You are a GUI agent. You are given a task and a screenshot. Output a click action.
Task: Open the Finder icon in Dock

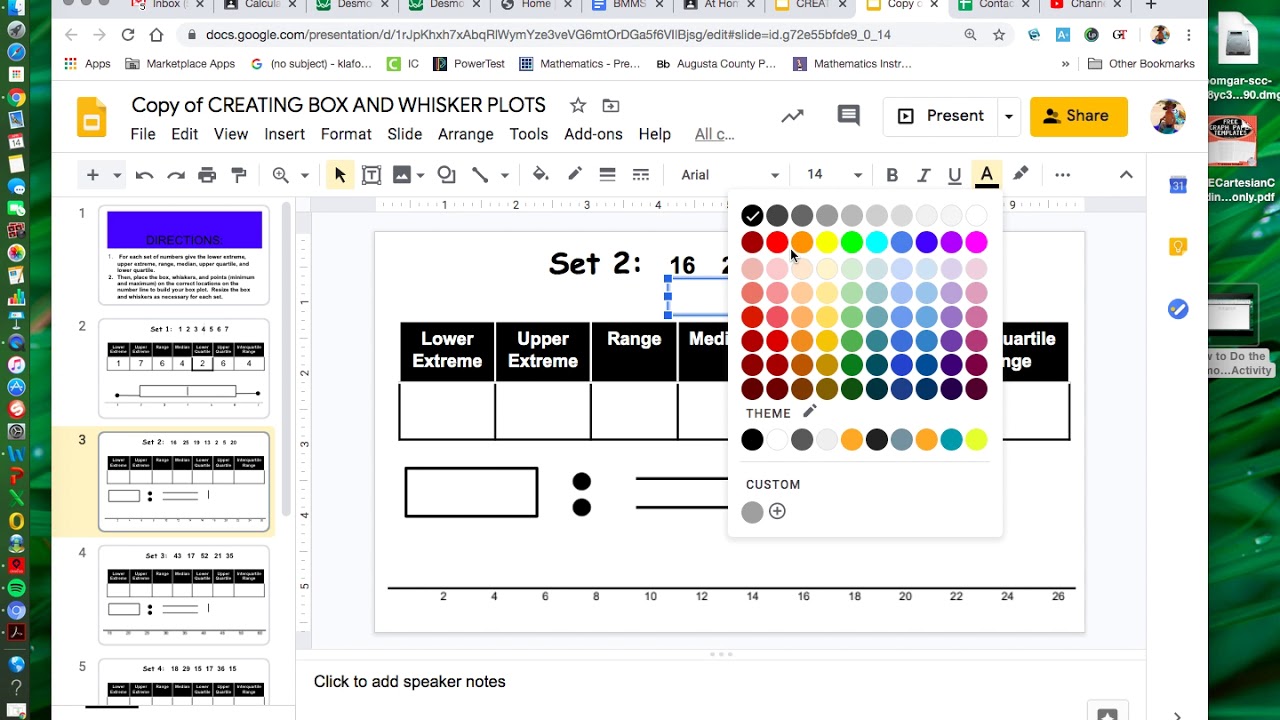[16, 8]
